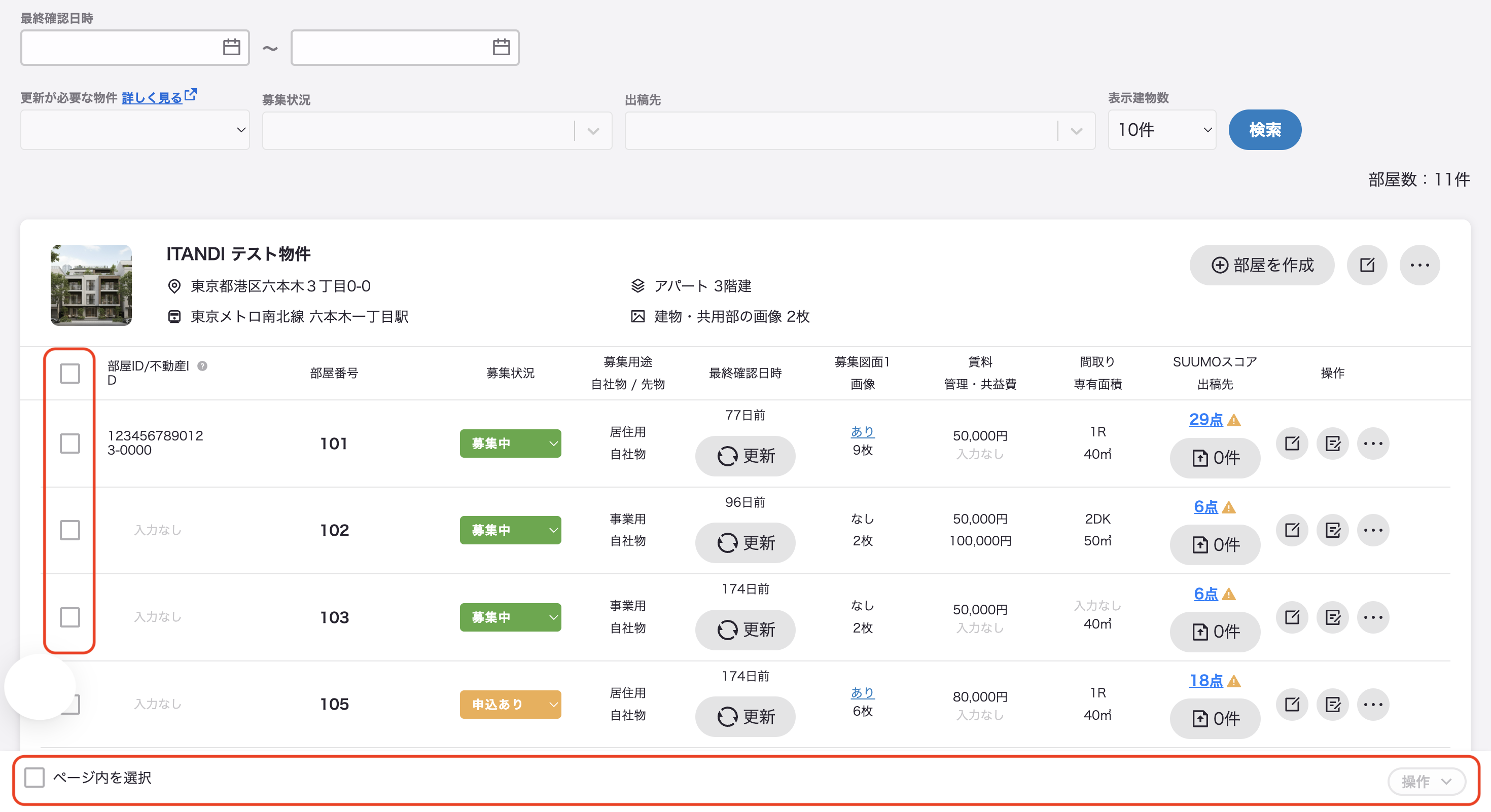Check the checkbox for room 101

pyautogui.click(x=69, y=444)
